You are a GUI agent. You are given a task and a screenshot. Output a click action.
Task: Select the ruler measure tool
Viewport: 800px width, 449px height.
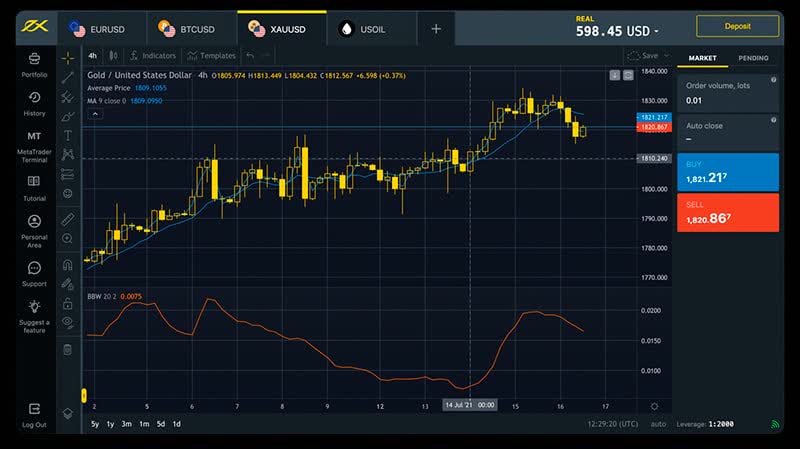68,217
